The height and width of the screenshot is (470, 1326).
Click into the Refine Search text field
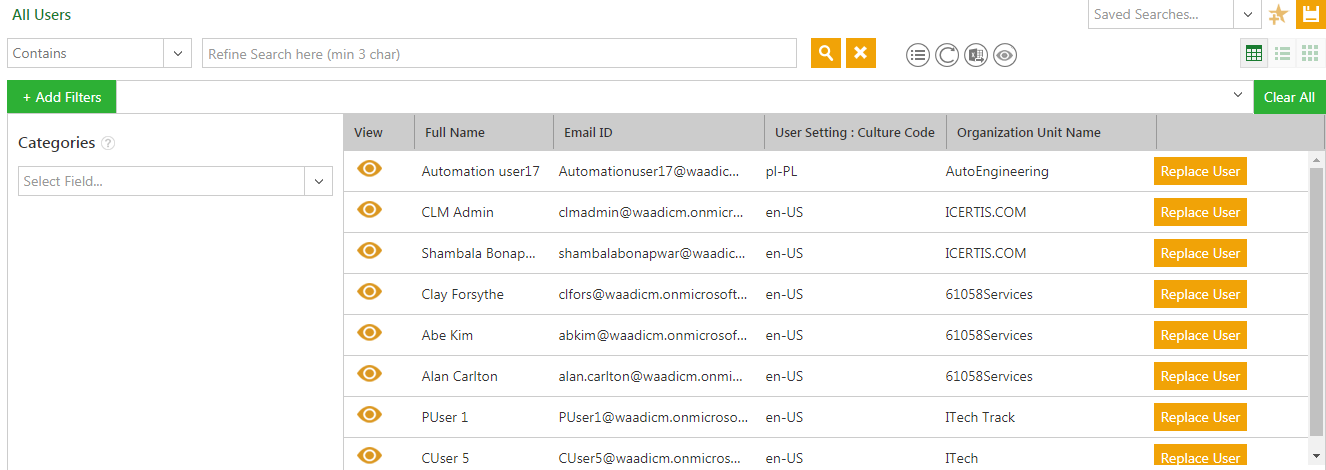tap(499, 54)
